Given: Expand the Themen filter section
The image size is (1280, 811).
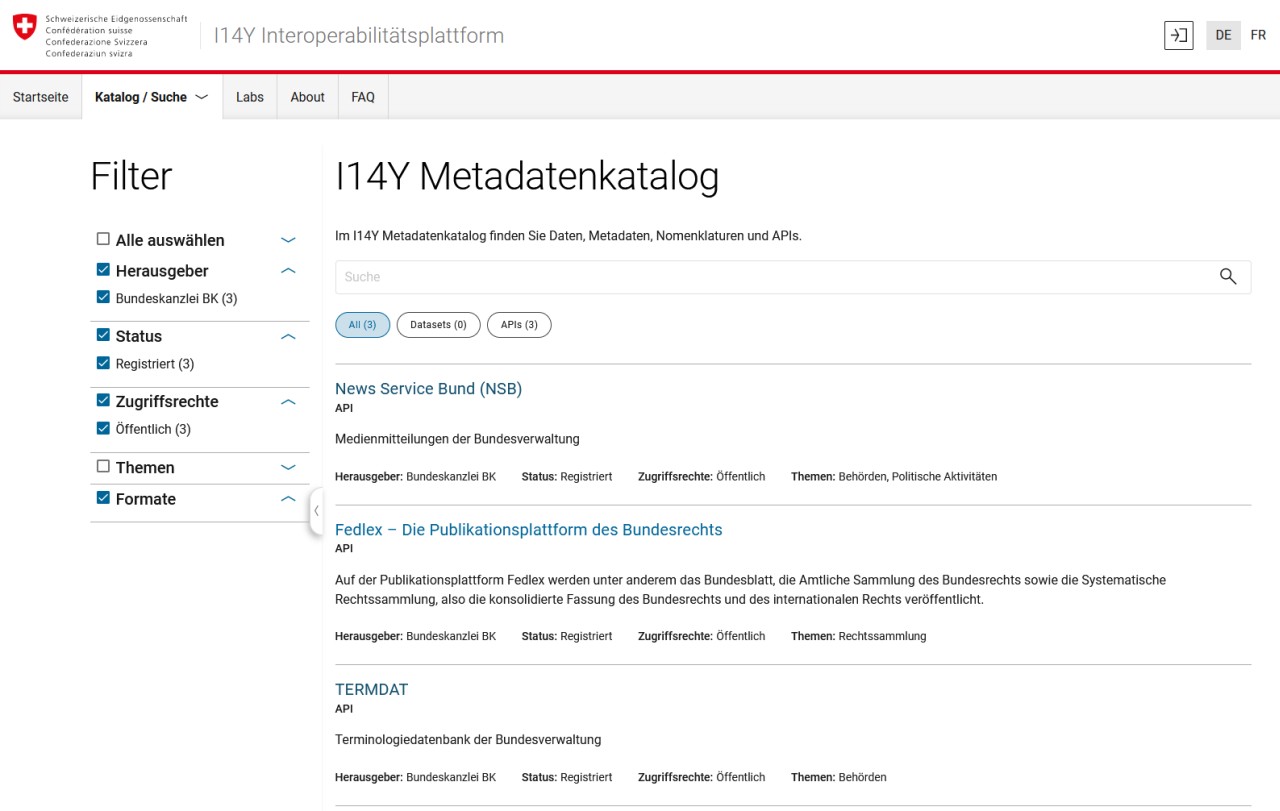Looking at the screenshot, I should coord(289,467).
